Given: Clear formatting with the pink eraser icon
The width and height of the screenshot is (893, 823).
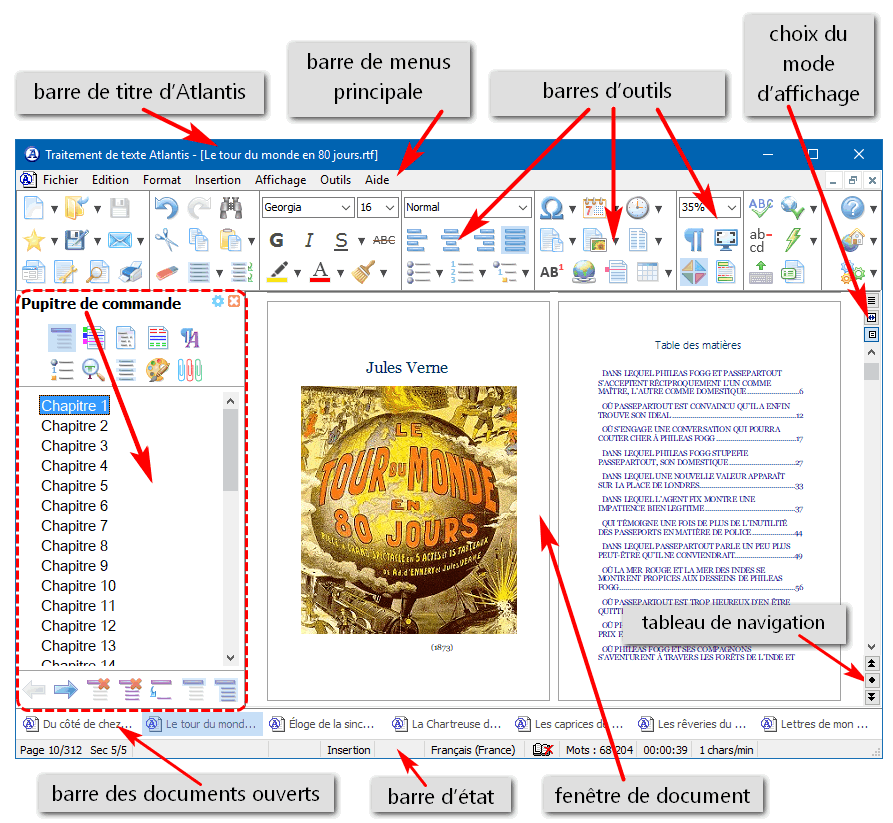Looking at the screenshot, I should pyautogui.click(x=166, y=273).
